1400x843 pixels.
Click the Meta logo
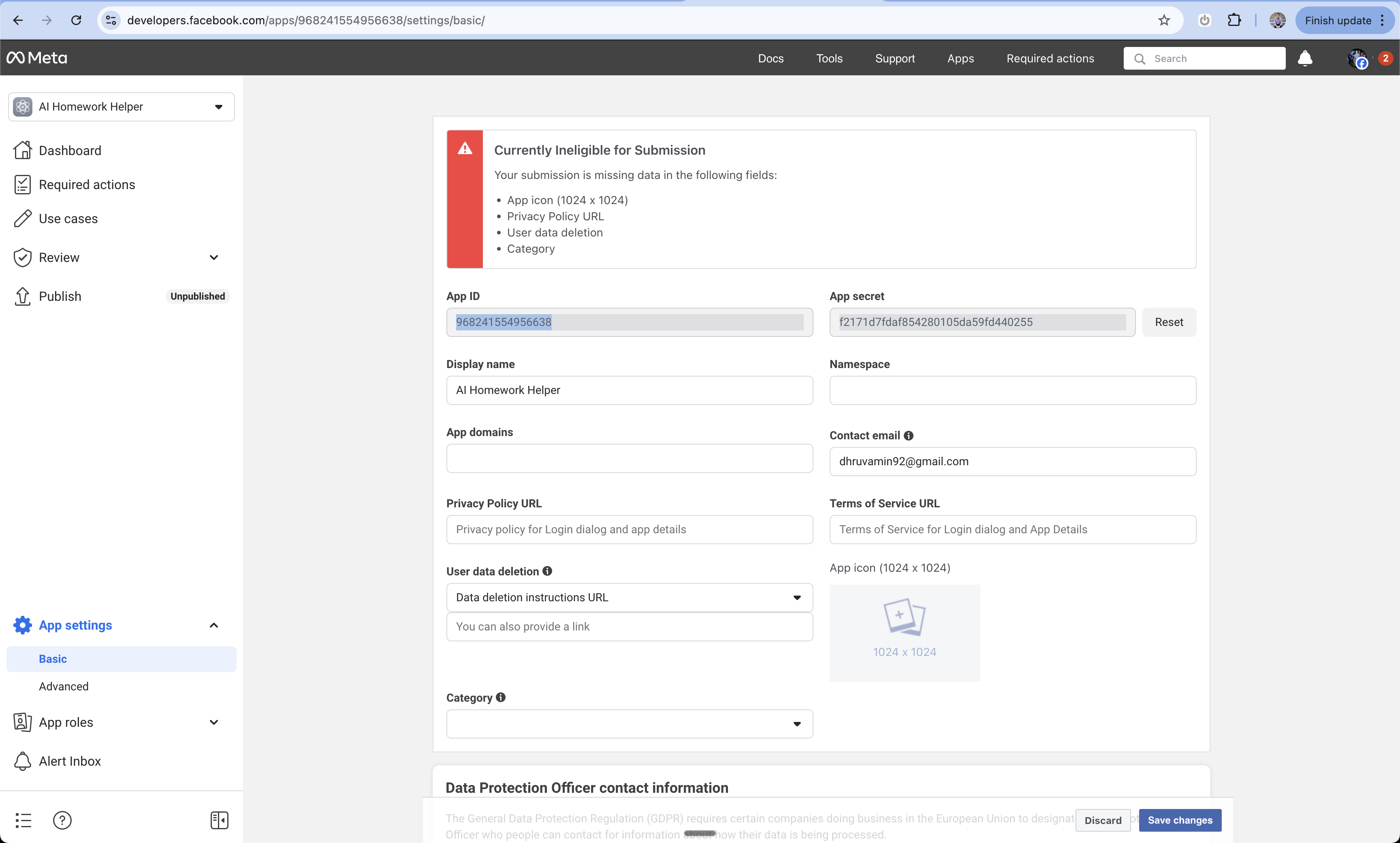[37, 58]
